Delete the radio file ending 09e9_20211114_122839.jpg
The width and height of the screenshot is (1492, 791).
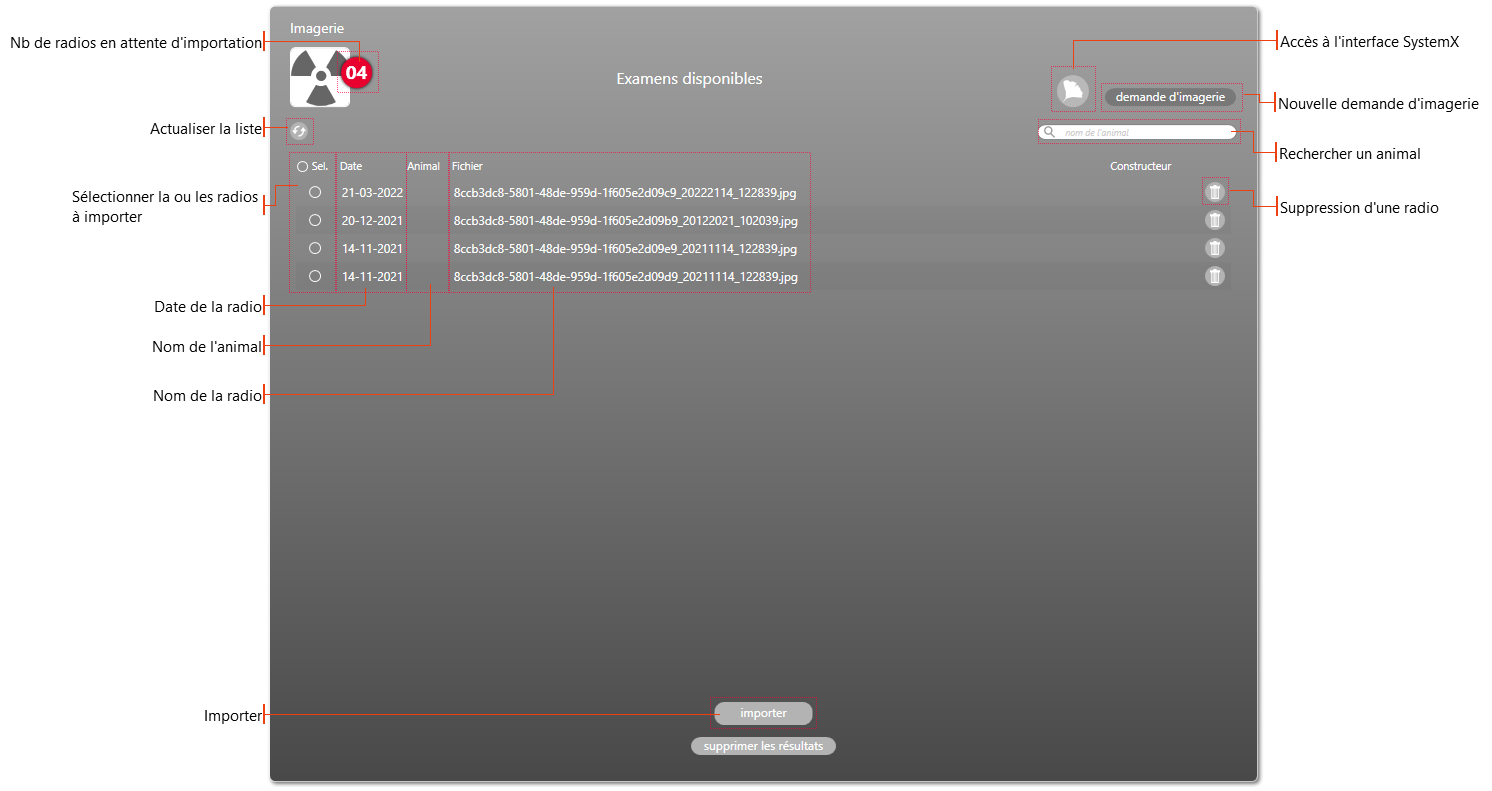1214,248
